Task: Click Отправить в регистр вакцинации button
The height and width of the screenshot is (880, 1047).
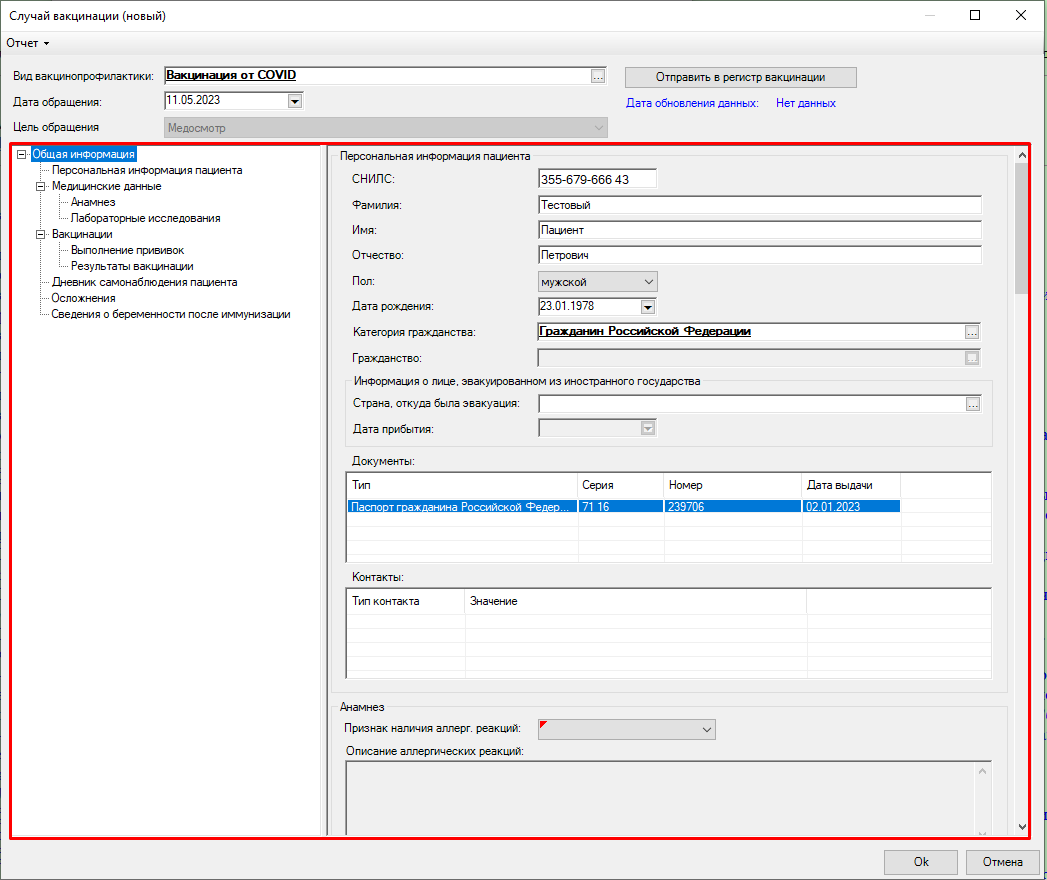Action: click(x=741, y=77)
